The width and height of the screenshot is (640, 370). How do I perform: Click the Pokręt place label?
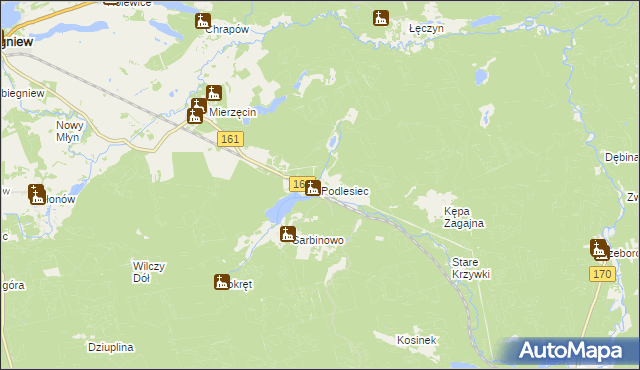click(240, 285)
